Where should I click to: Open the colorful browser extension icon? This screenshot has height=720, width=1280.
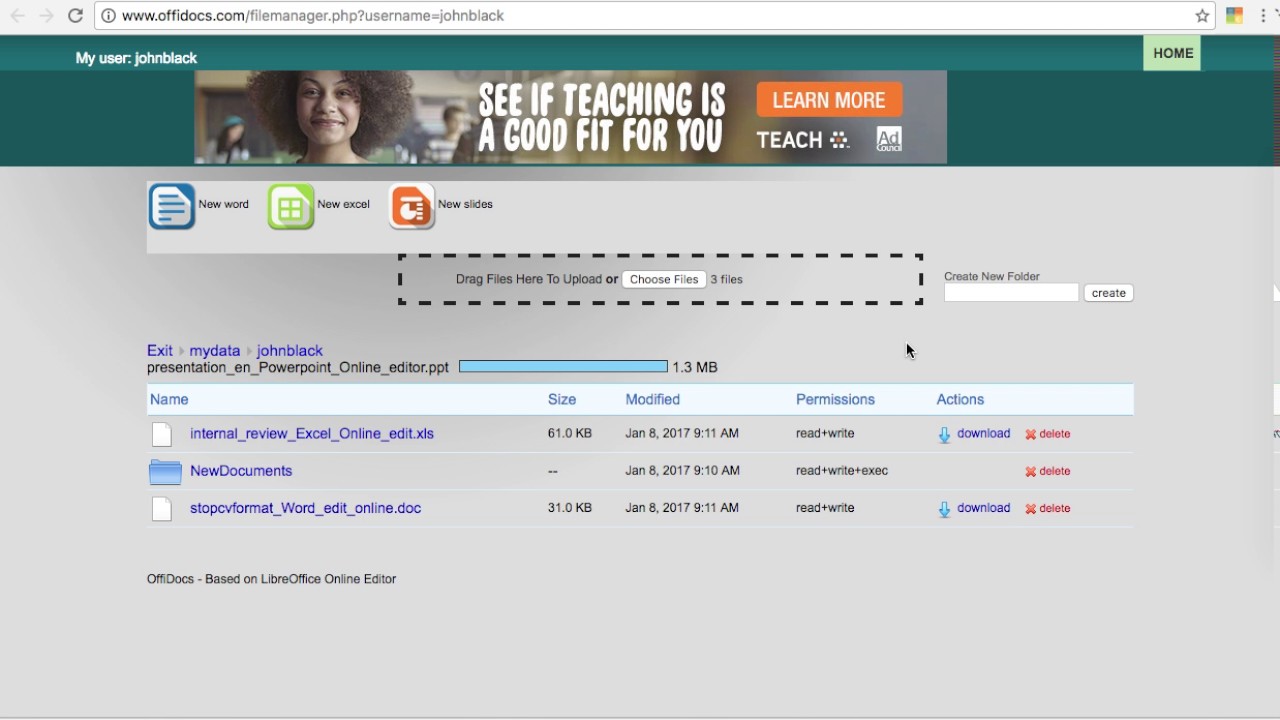[1235, 16]
